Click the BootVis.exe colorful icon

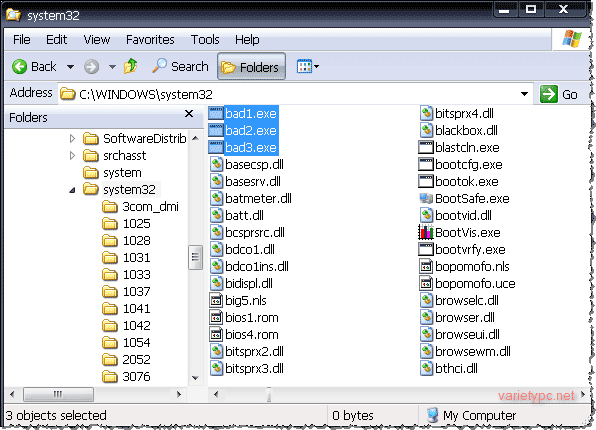[x=426, y=232]
